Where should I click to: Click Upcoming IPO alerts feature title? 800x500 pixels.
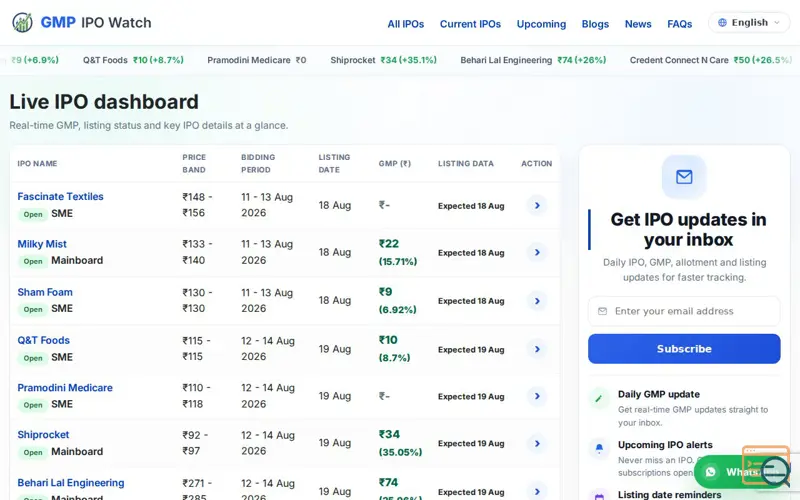pyautogui.click(x=665, y=445)
